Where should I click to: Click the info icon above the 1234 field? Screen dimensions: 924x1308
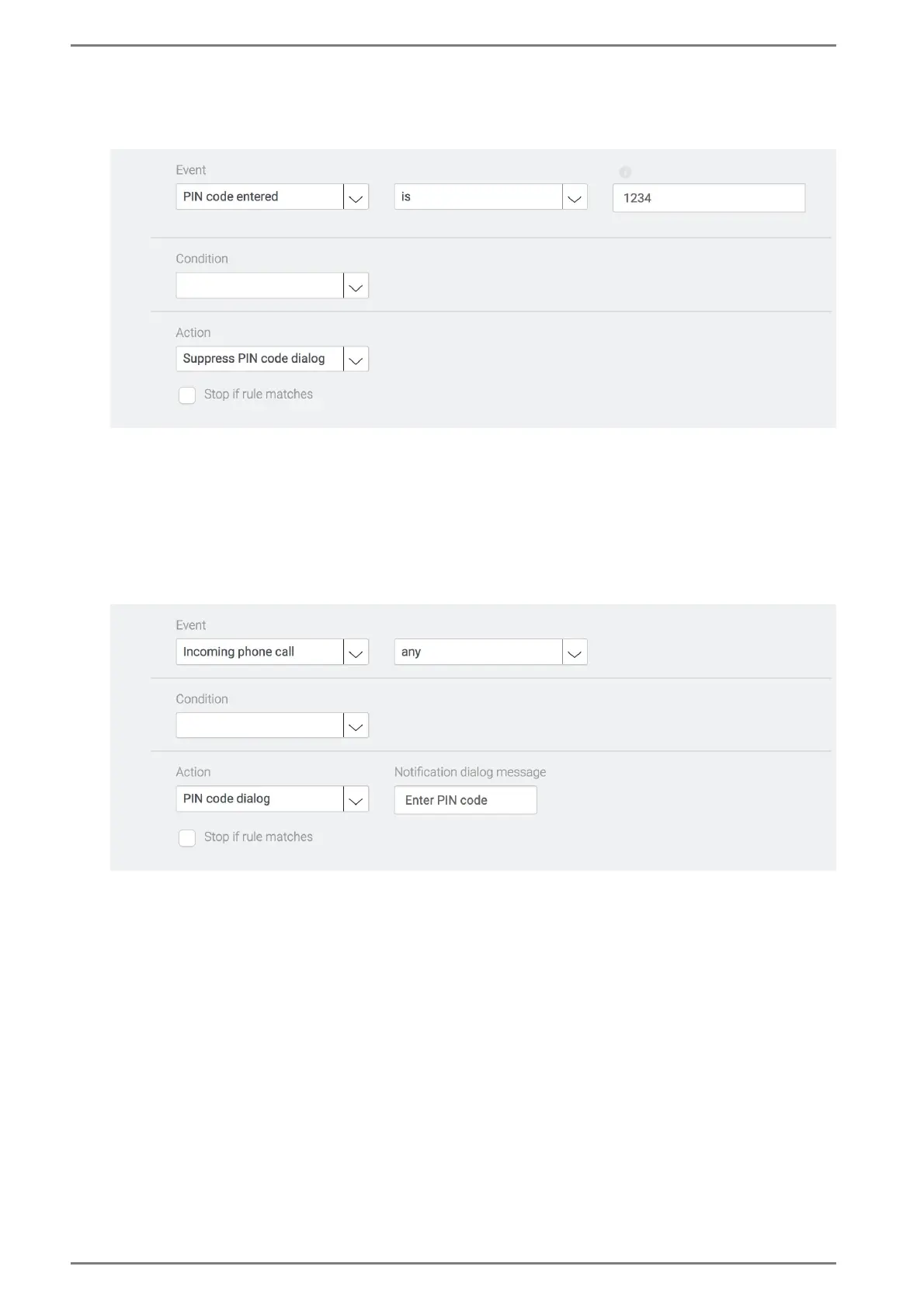point(625,172)
